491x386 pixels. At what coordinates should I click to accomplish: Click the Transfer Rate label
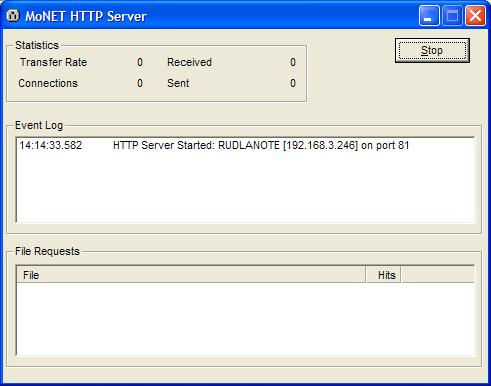click(53, 62)
